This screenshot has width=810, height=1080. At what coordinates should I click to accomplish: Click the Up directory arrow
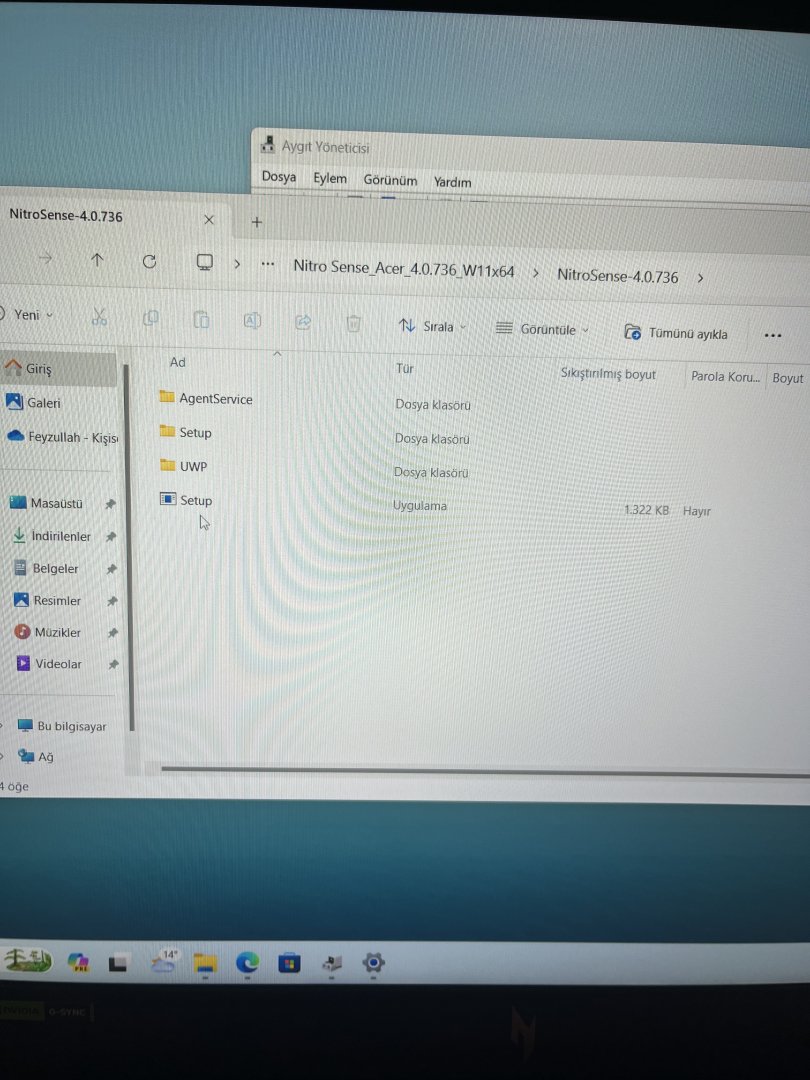point(97,260)
